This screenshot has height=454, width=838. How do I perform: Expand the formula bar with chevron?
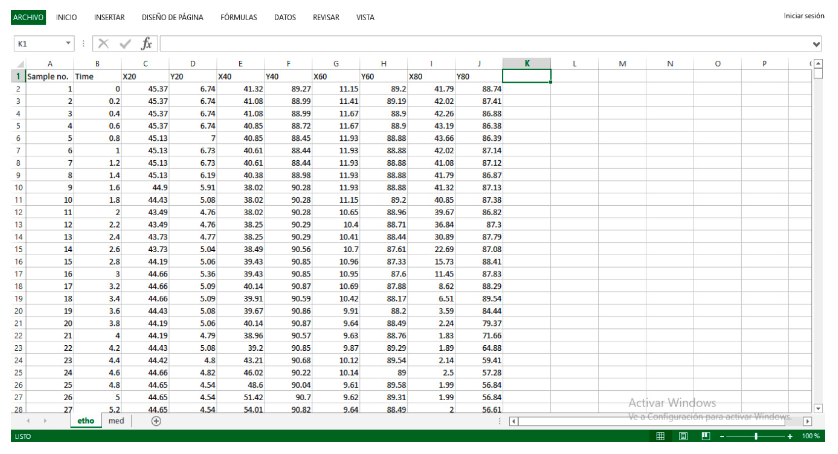point(815,44)
